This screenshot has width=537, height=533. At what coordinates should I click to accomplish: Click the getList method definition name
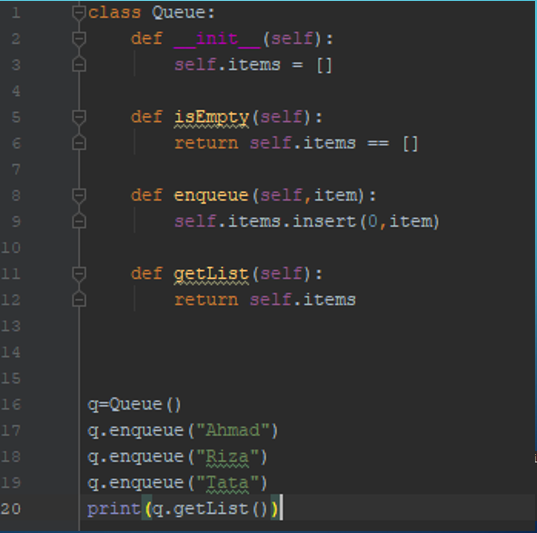point(211,274)
